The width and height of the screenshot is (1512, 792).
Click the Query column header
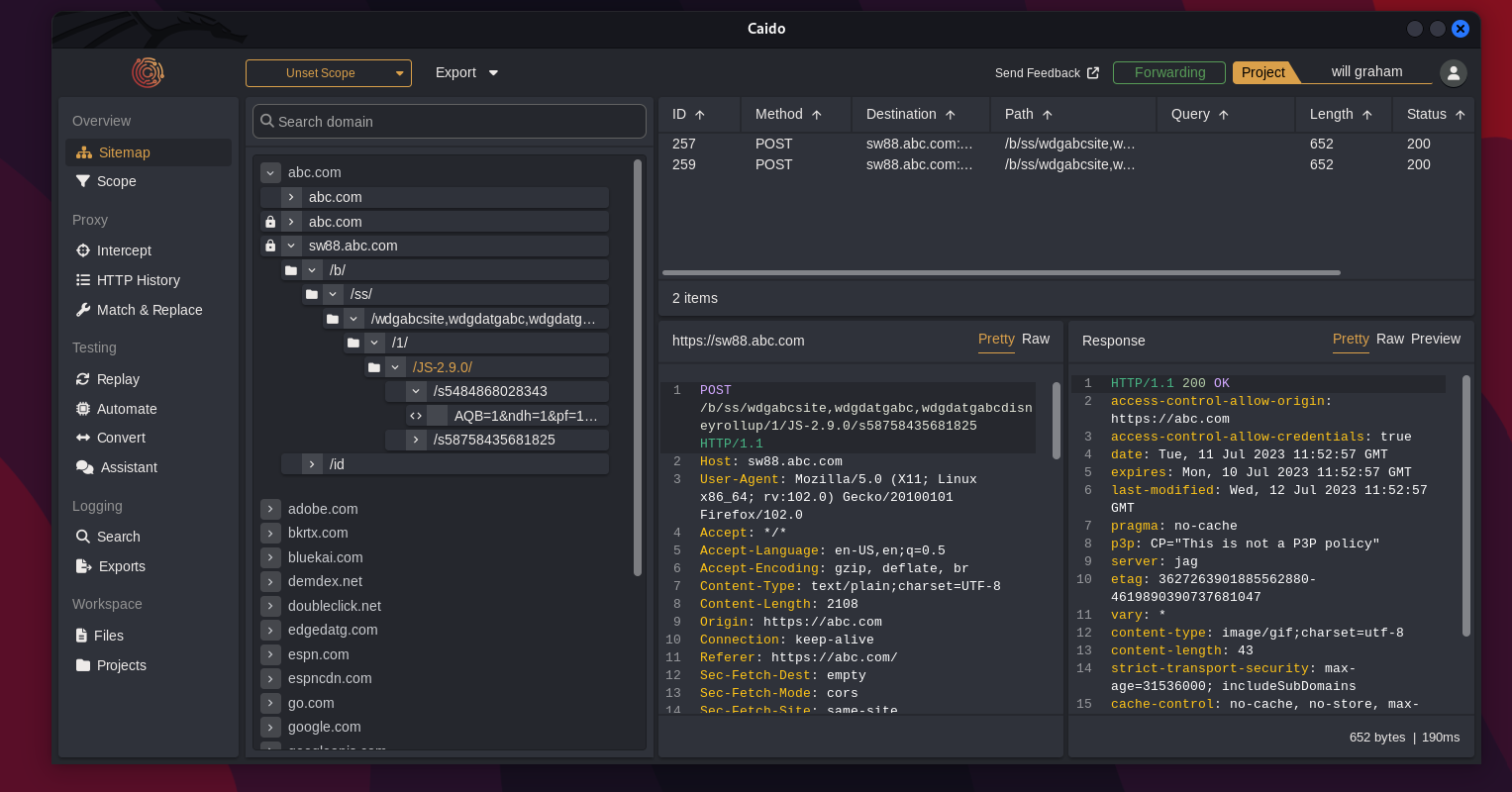[1226, 115]
